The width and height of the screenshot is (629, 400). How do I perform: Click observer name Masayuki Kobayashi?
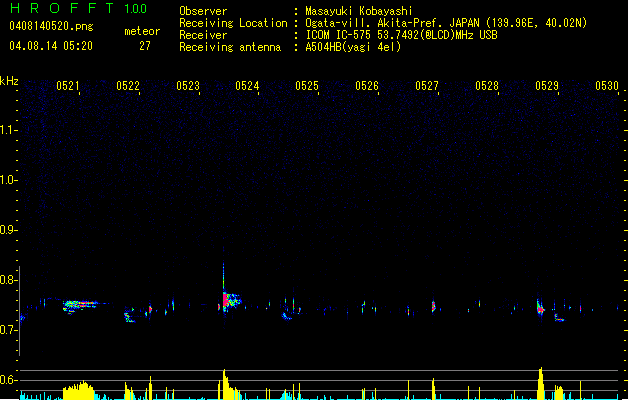click(x=359, y=11)
